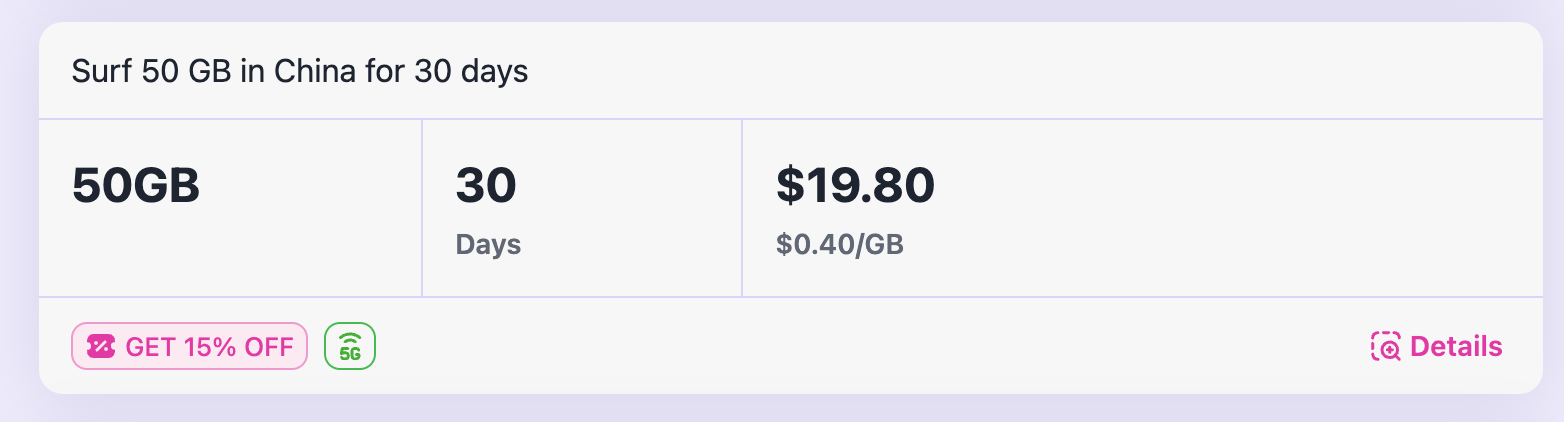This screenshot has height=422, width=1564.
Task: Click the green 5G network badge
Action: (x=350, y=346)
